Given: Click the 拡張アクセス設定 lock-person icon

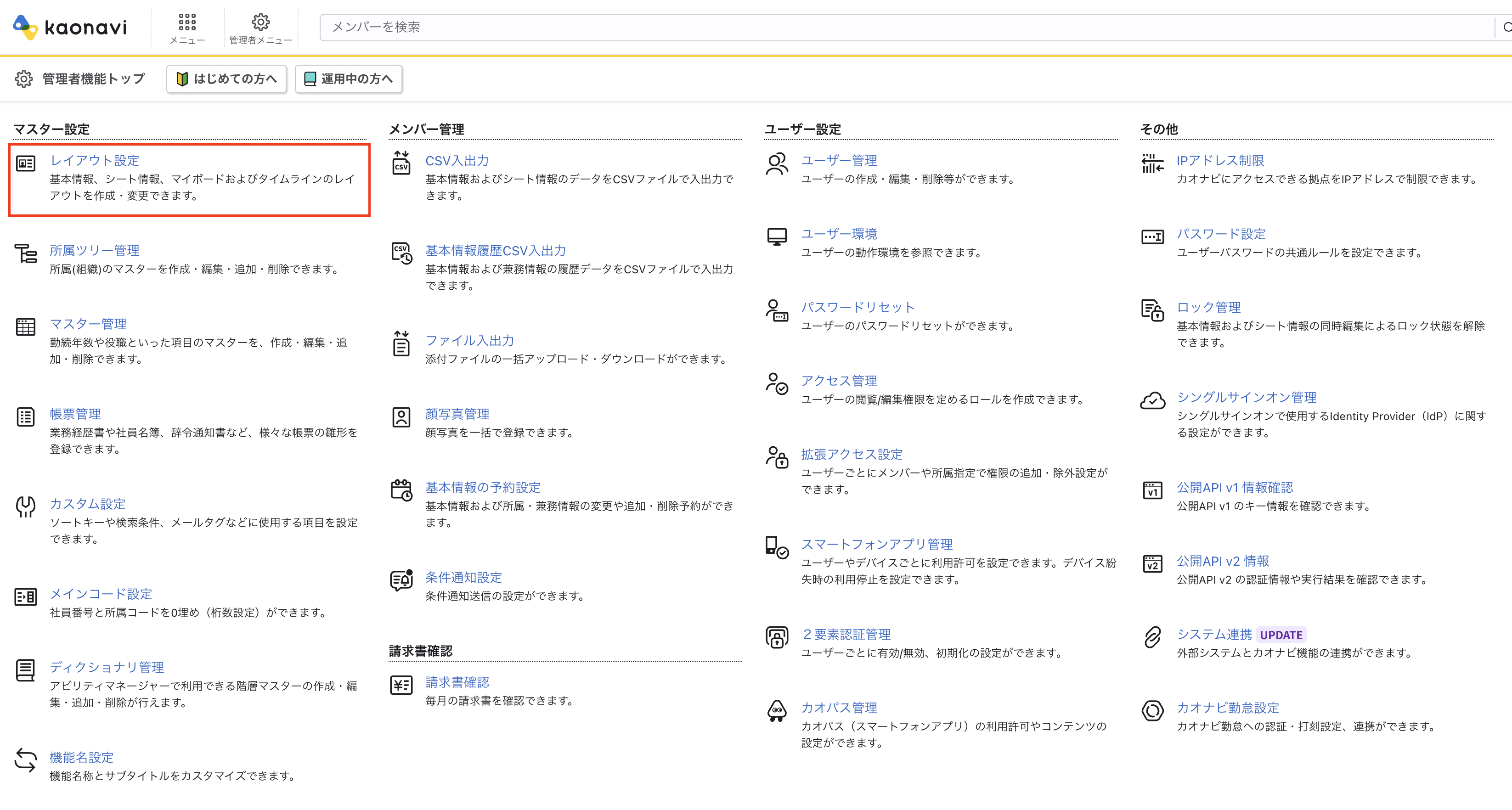Looking at the screenshot, I should [777, 456].
